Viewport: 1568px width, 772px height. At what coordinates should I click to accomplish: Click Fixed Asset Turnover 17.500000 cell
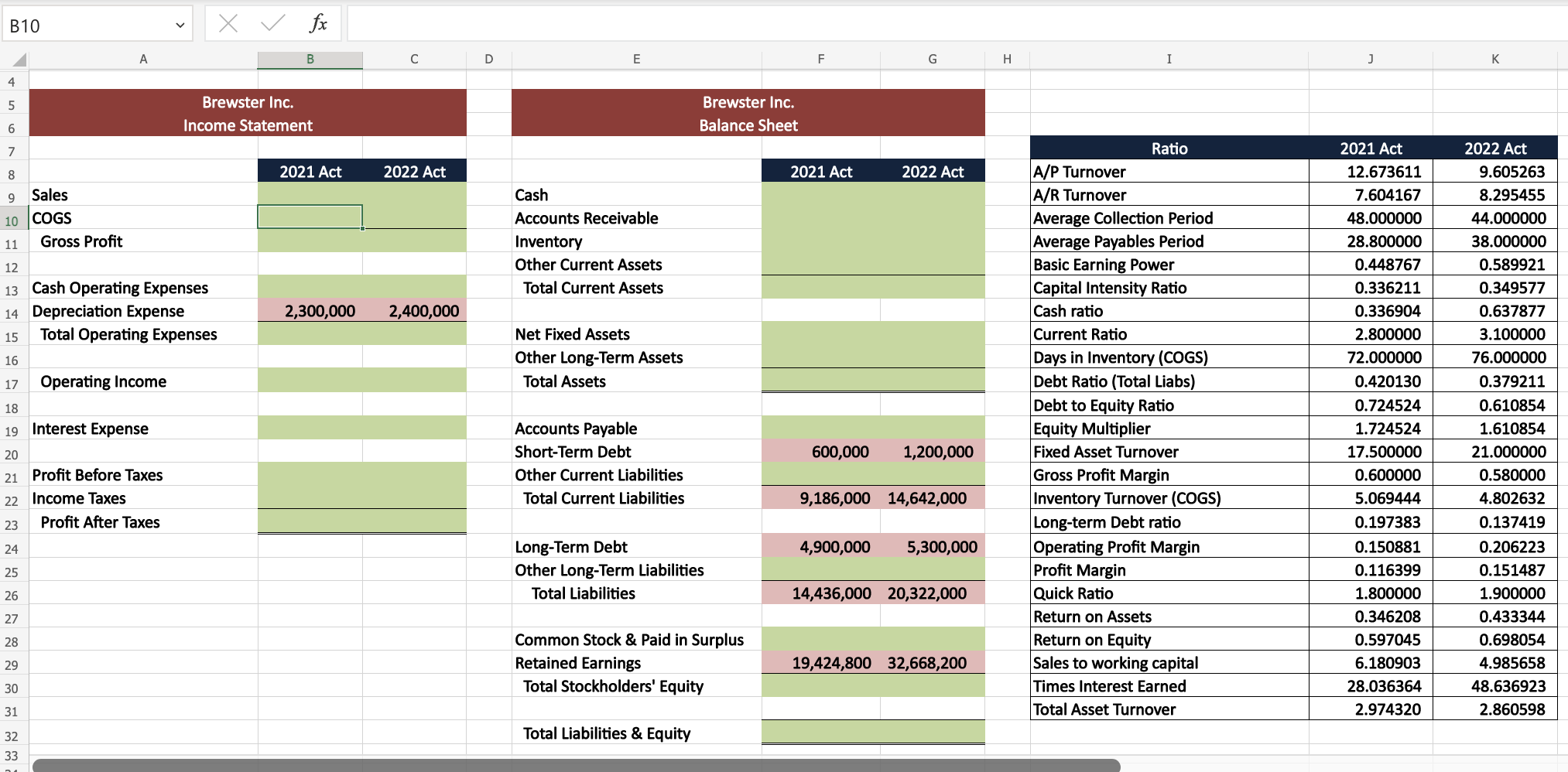click(1371, 452)
